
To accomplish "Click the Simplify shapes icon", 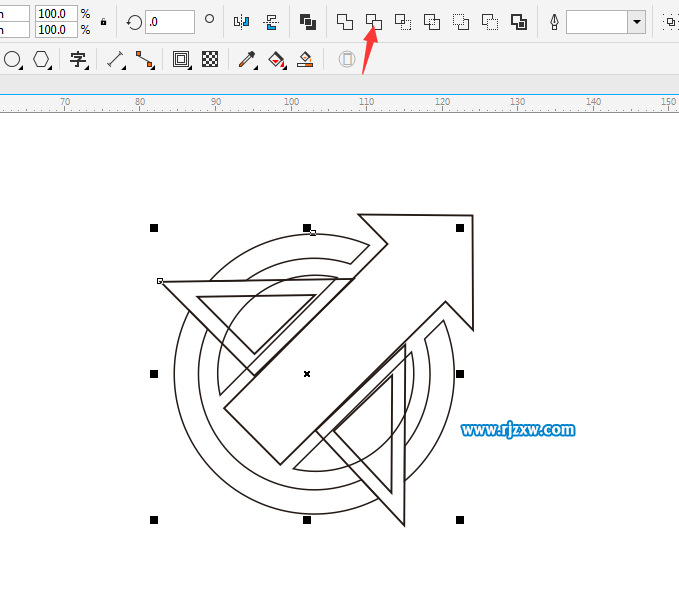I will click(432, 21).
